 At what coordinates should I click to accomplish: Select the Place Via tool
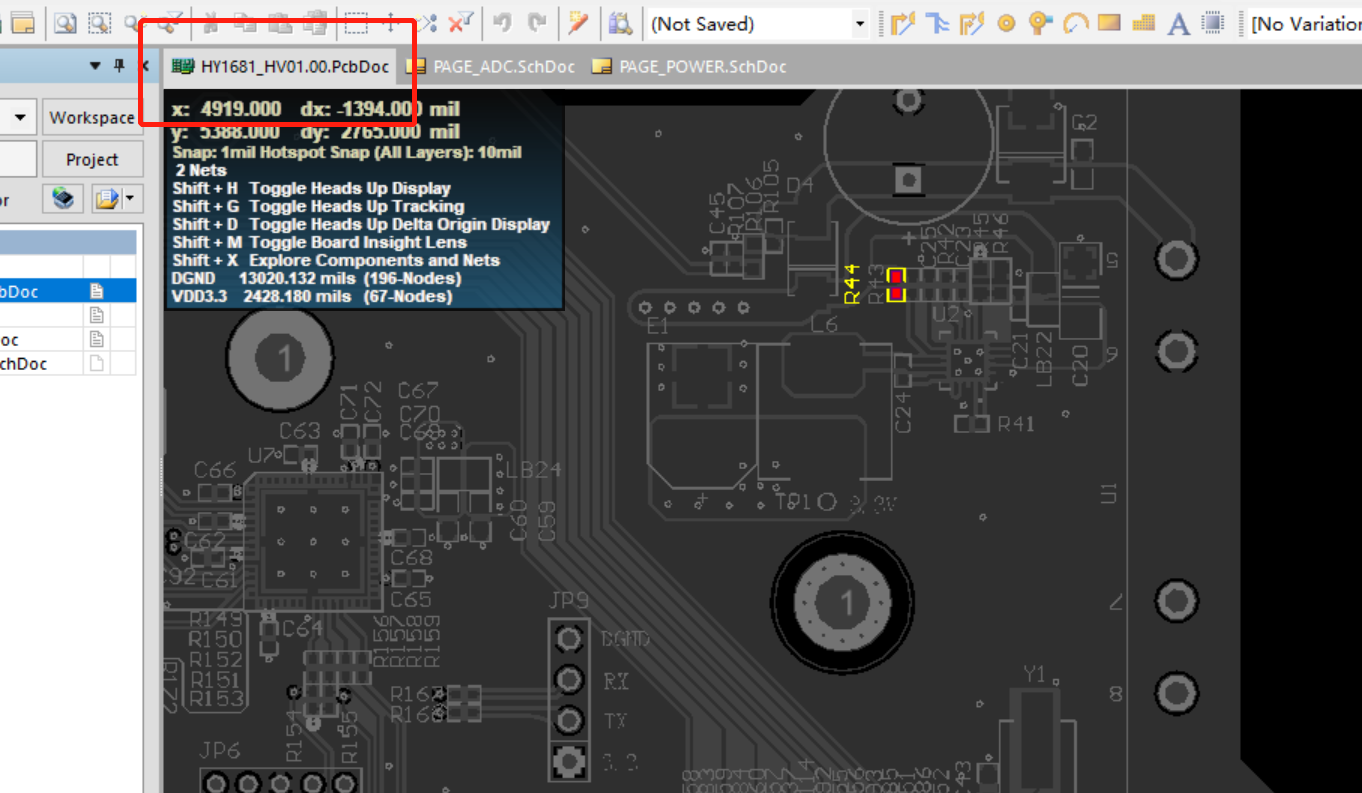coord(1040,22)
